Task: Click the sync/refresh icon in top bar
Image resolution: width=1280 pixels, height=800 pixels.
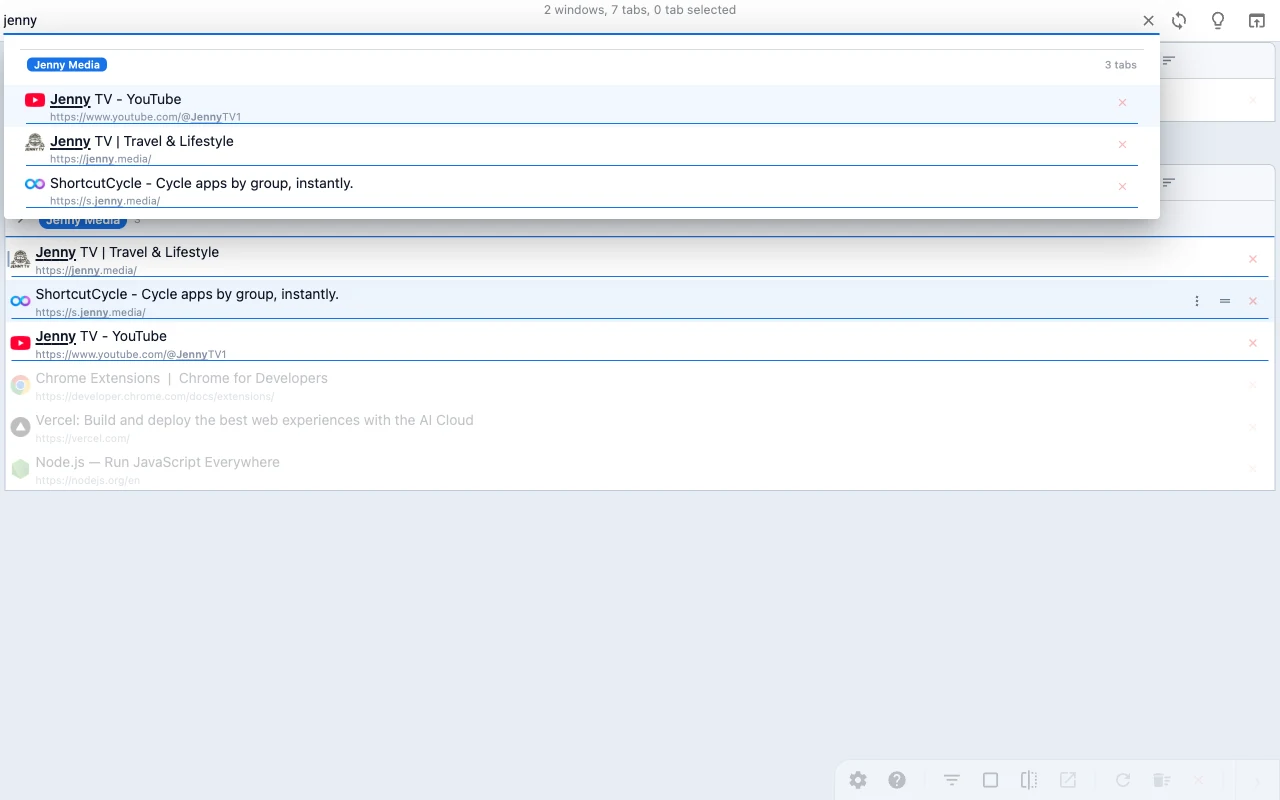Action: tap(1179, 21)
